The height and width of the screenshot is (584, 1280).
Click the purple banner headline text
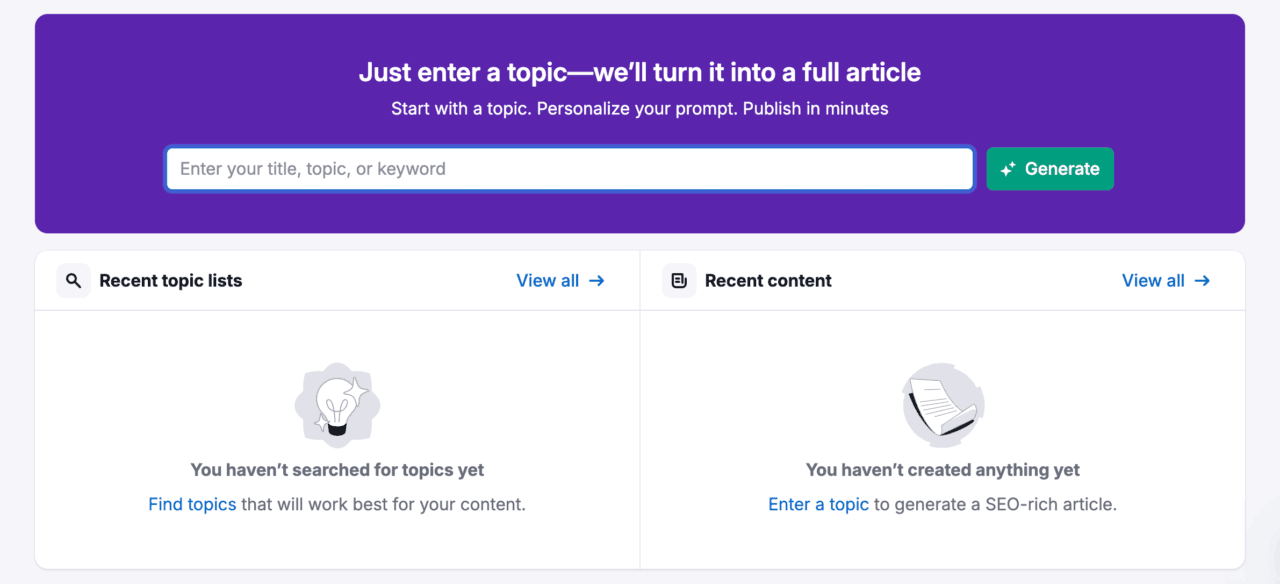coord(640,72)
